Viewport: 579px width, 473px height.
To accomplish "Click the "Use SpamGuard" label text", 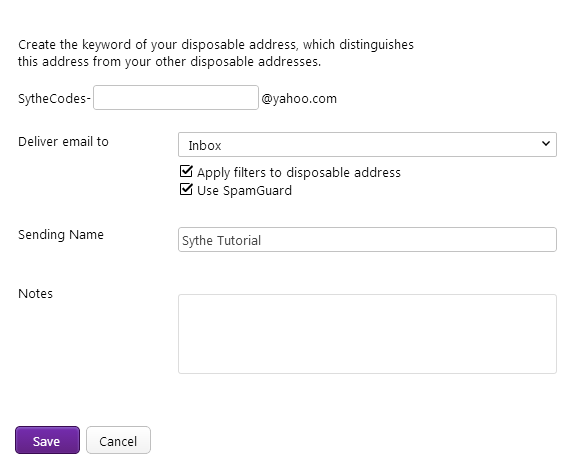I will [244, 191].
